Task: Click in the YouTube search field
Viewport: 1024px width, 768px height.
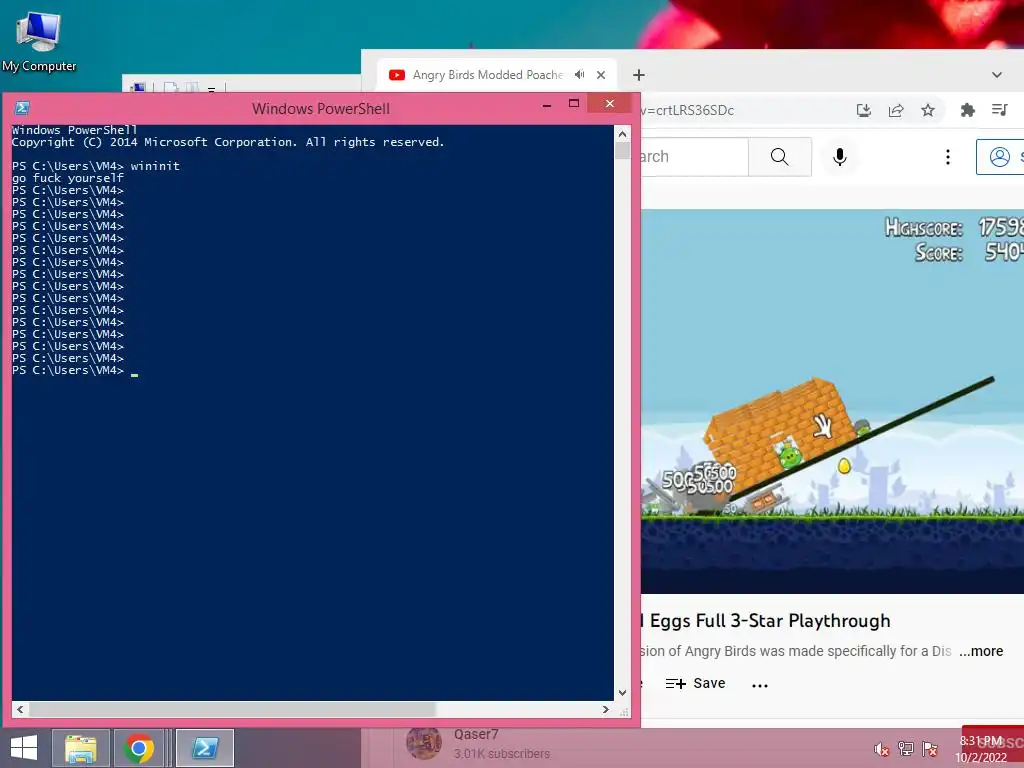Action: pos(694,157)
